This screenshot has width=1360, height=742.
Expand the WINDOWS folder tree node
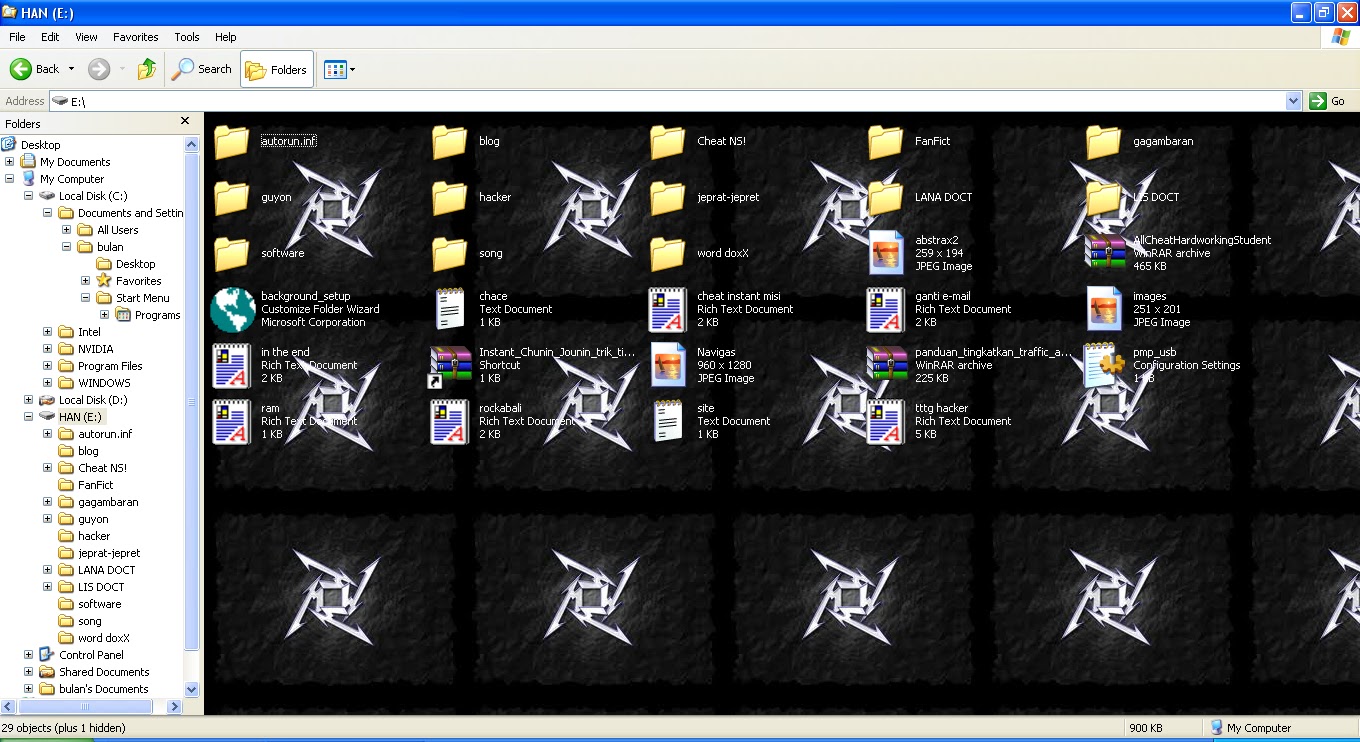tap(48, 383)
